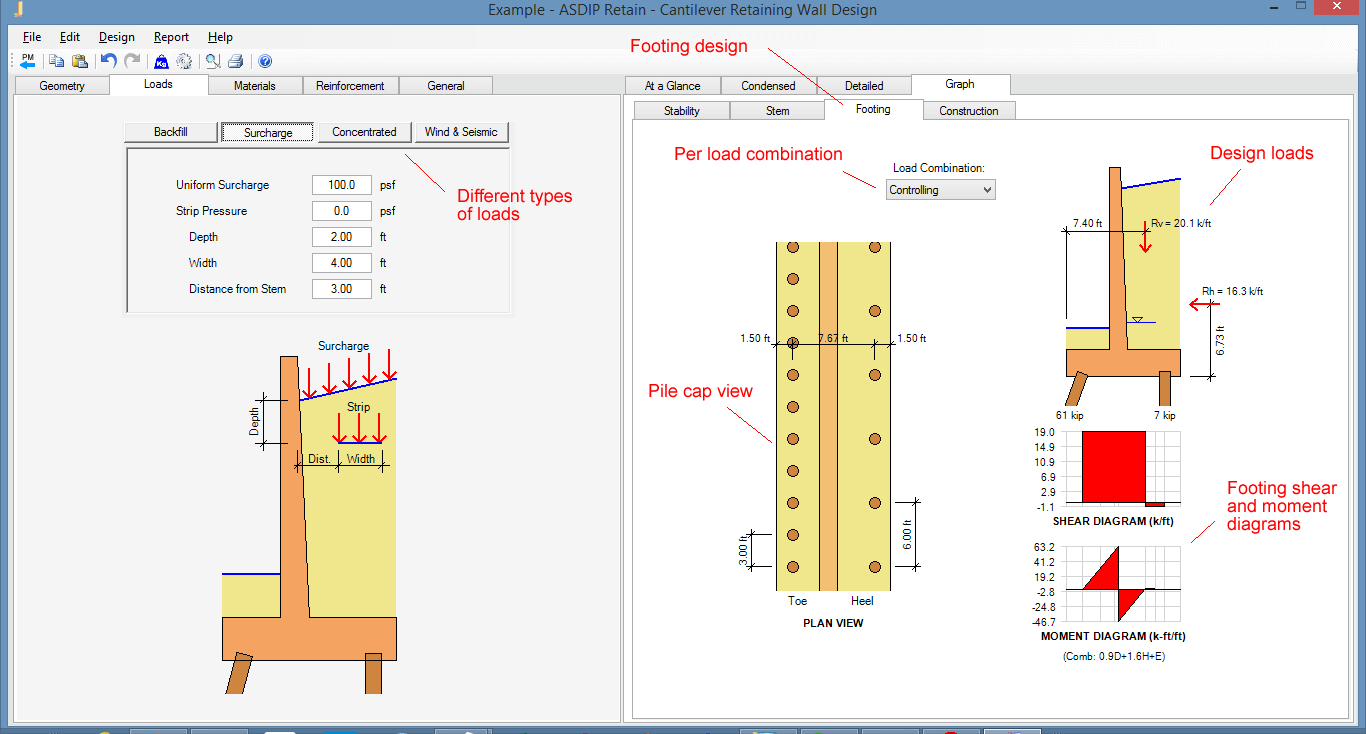Screen dimensions: 1366x734
Task: Switch to the Wind & Seismic load type
Action: point(461,131)
